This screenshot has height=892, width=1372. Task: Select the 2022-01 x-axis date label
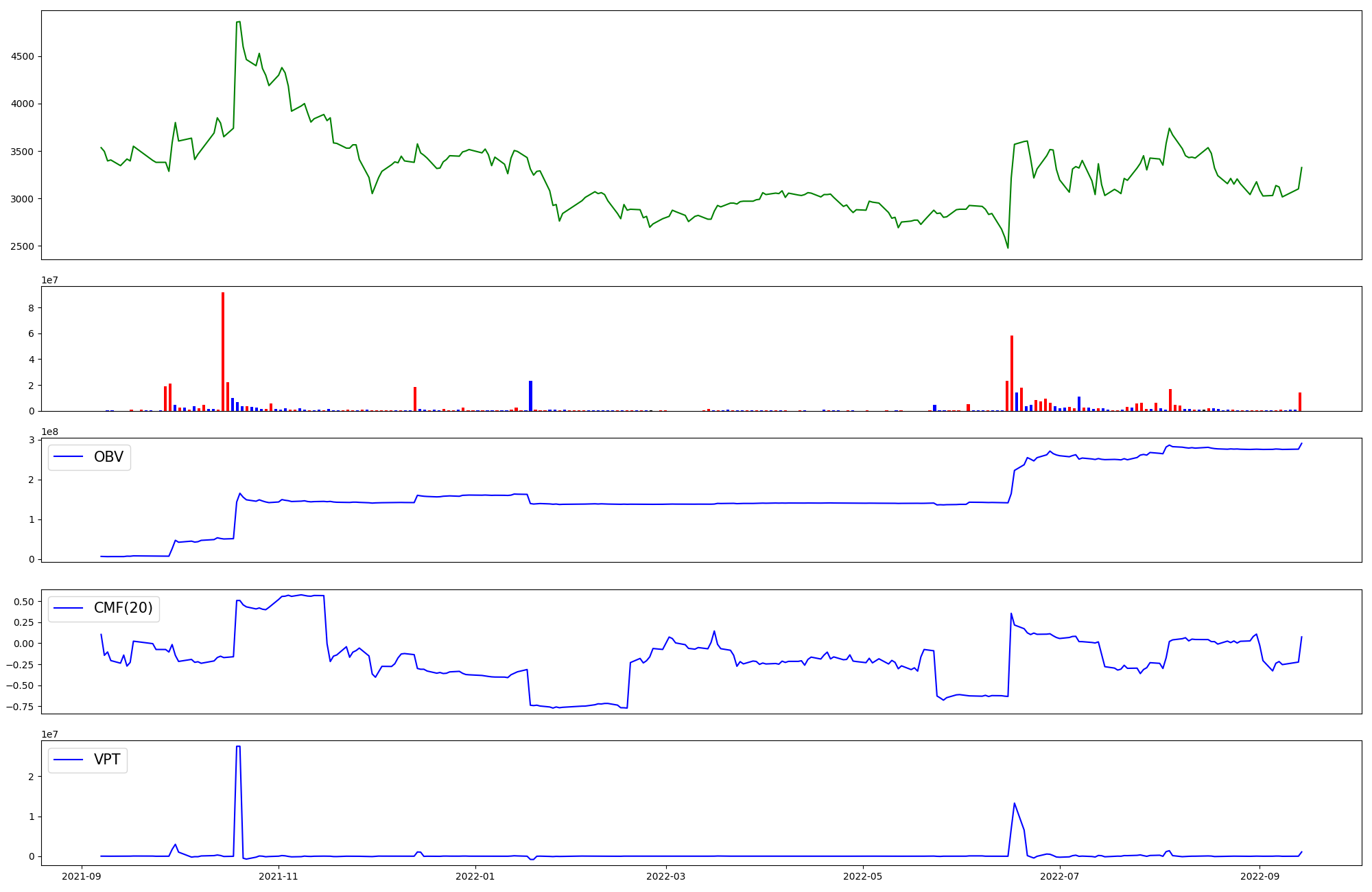click(x=475, y=876)
